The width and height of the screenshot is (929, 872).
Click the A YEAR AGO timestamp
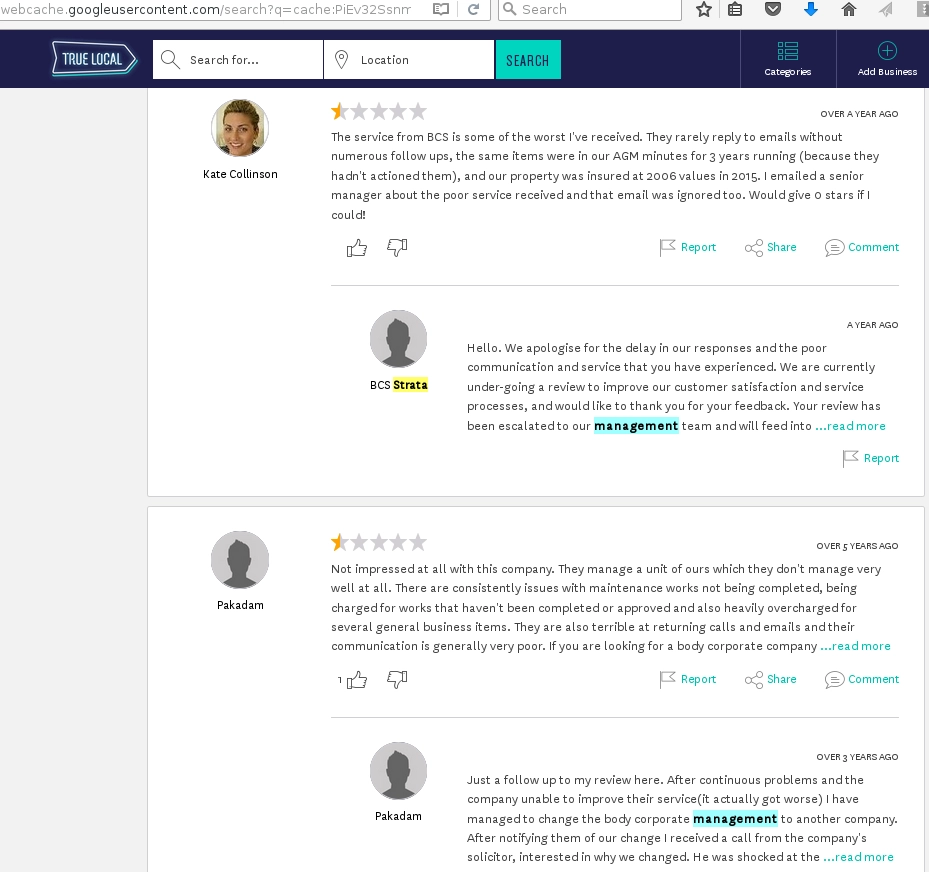click(872, 325)
